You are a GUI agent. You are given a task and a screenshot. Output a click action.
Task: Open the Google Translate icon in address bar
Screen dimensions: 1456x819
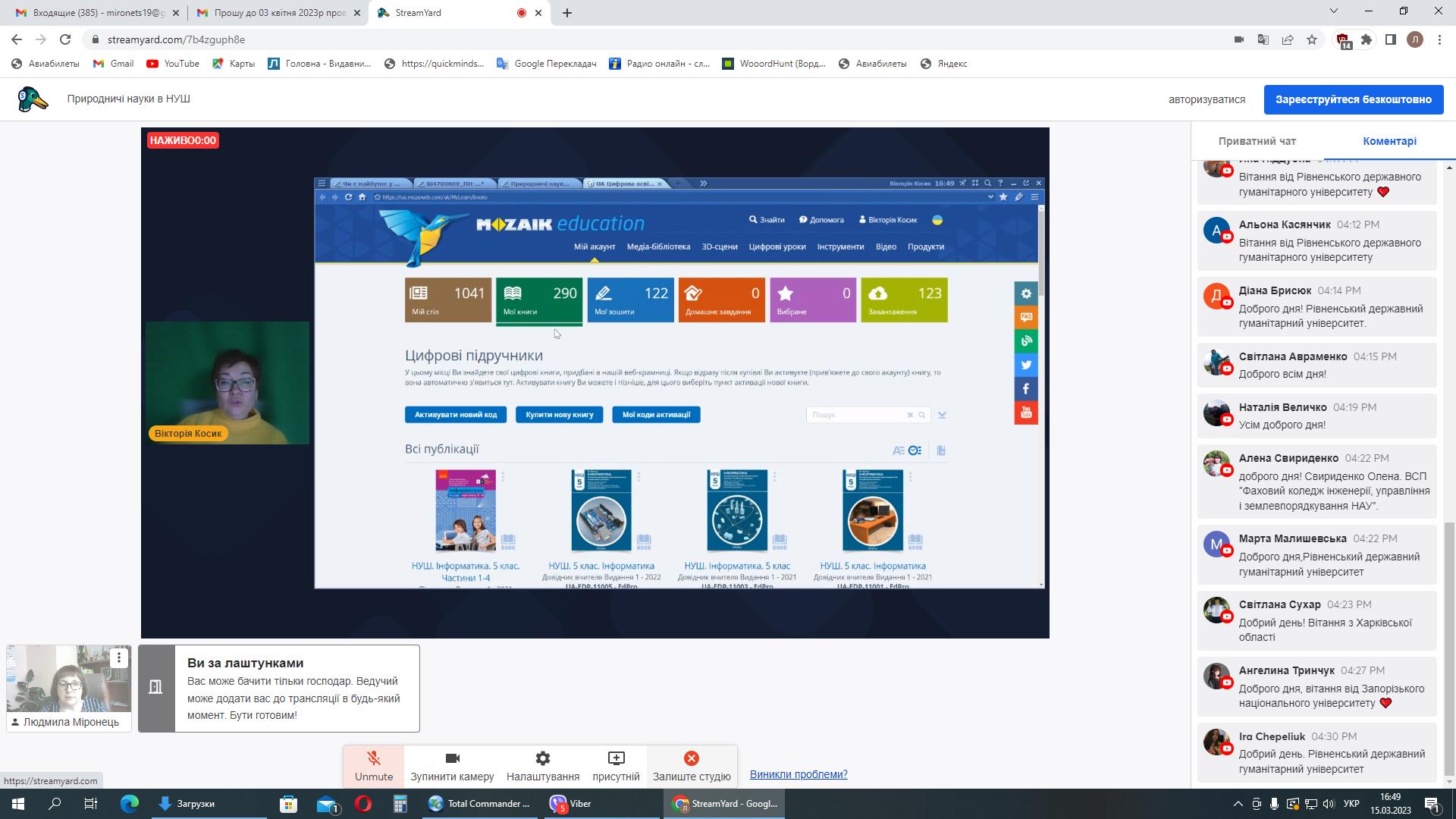tap(1263, 39)
